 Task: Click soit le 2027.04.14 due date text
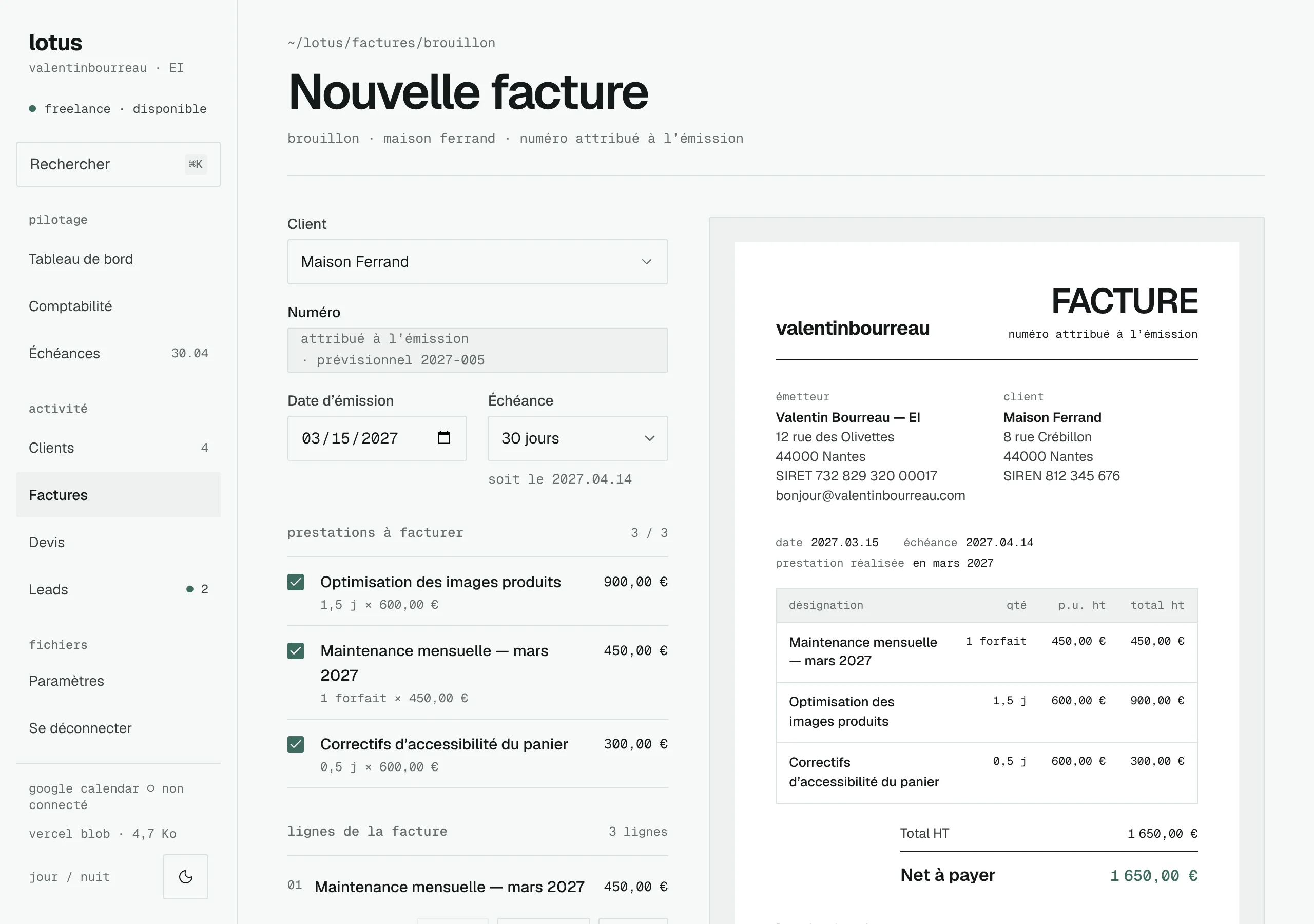tap(559, 479)
